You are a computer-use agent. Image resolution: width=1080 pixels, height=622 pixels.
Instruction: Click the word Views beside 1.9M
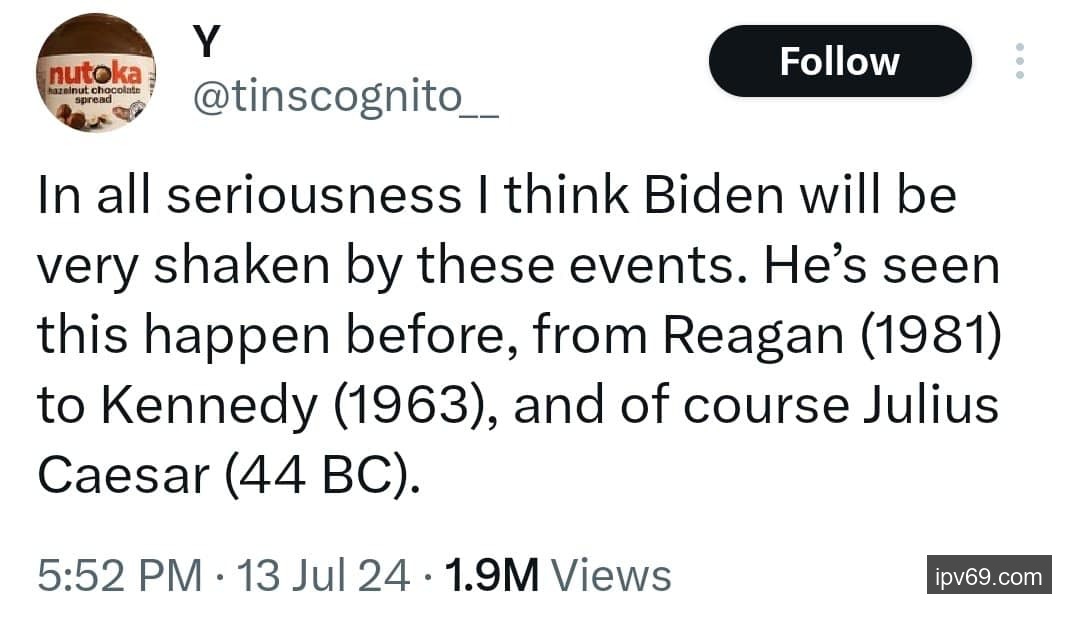tap(610, 575)
